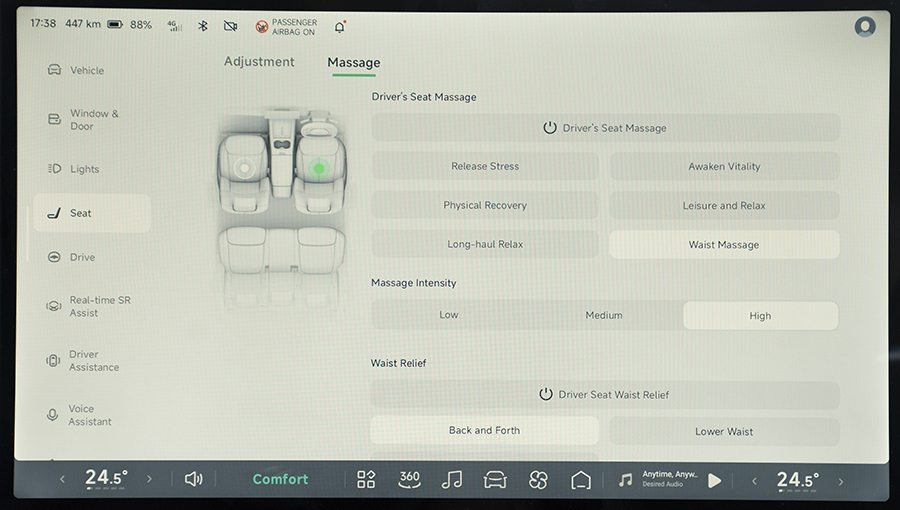Tap the speaker volume icon
900x510 pixels.
tap(194, 479)
